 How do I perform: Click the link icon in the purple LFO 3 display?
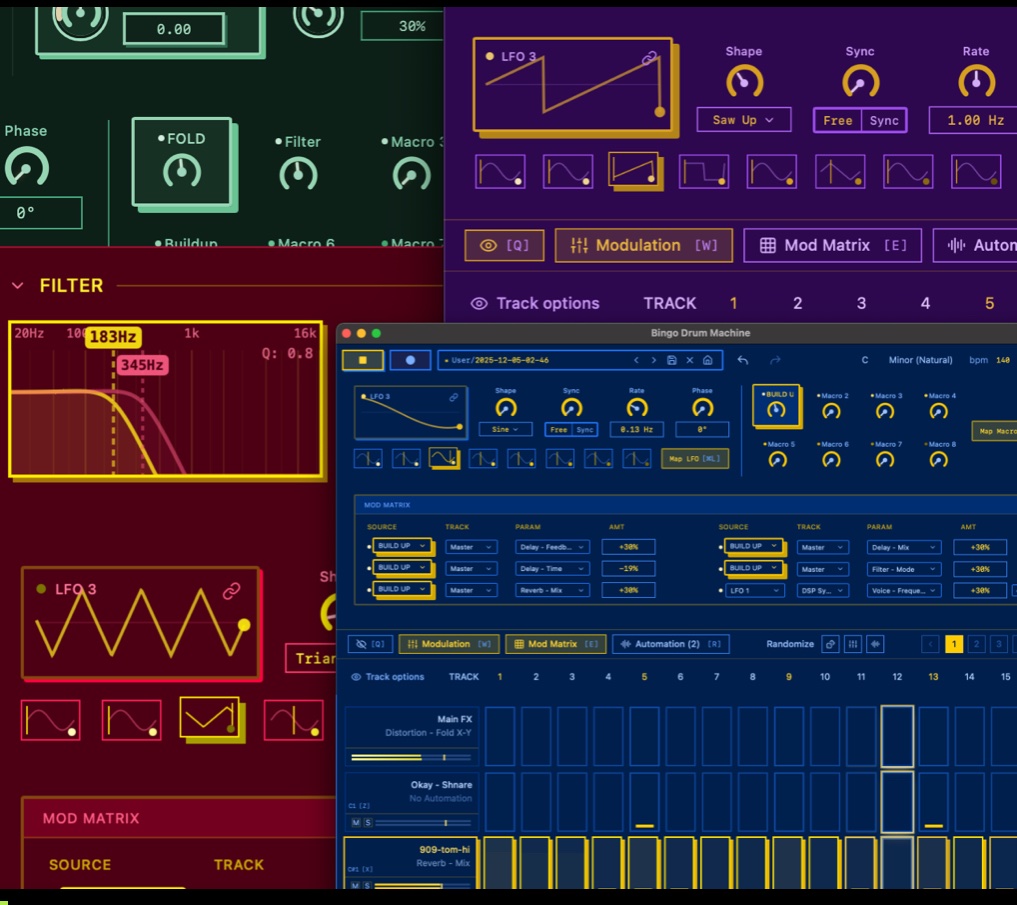(x=649, y=58)
